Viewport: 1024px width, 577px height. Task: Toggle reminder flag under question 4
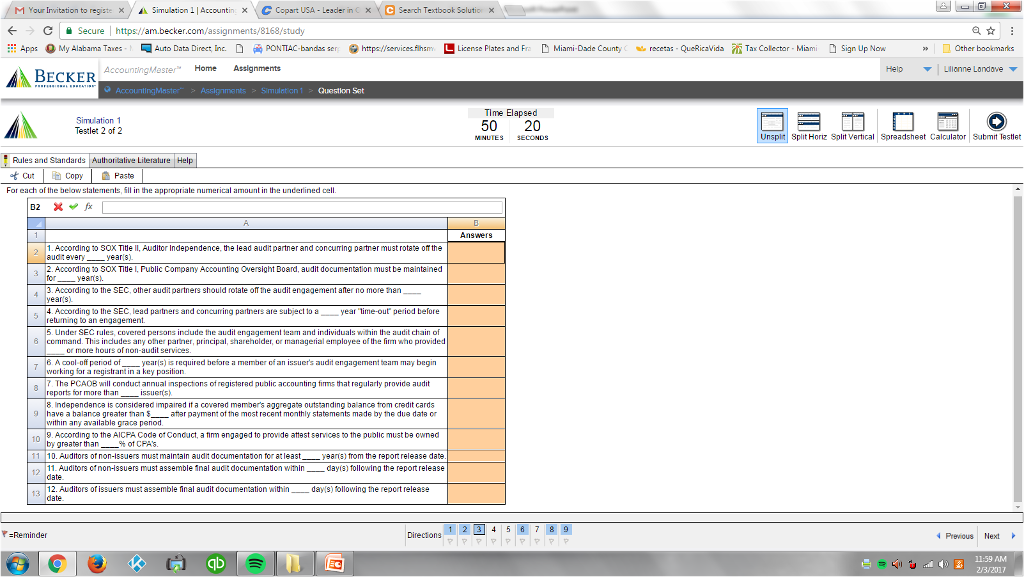coord(493,541)
